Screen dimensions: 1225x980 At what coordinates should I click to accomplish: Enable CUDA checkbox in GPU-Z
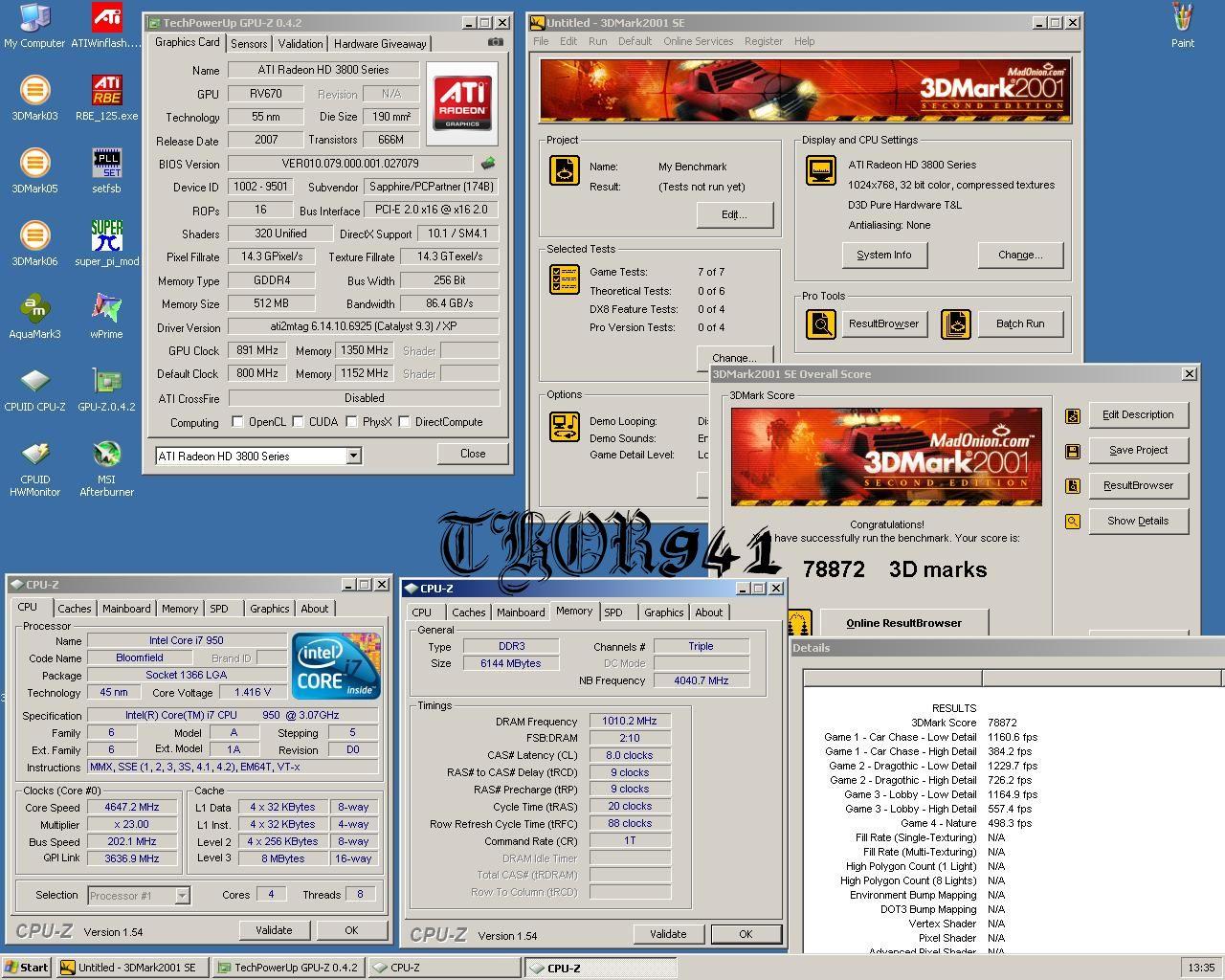tap(299, 422)
